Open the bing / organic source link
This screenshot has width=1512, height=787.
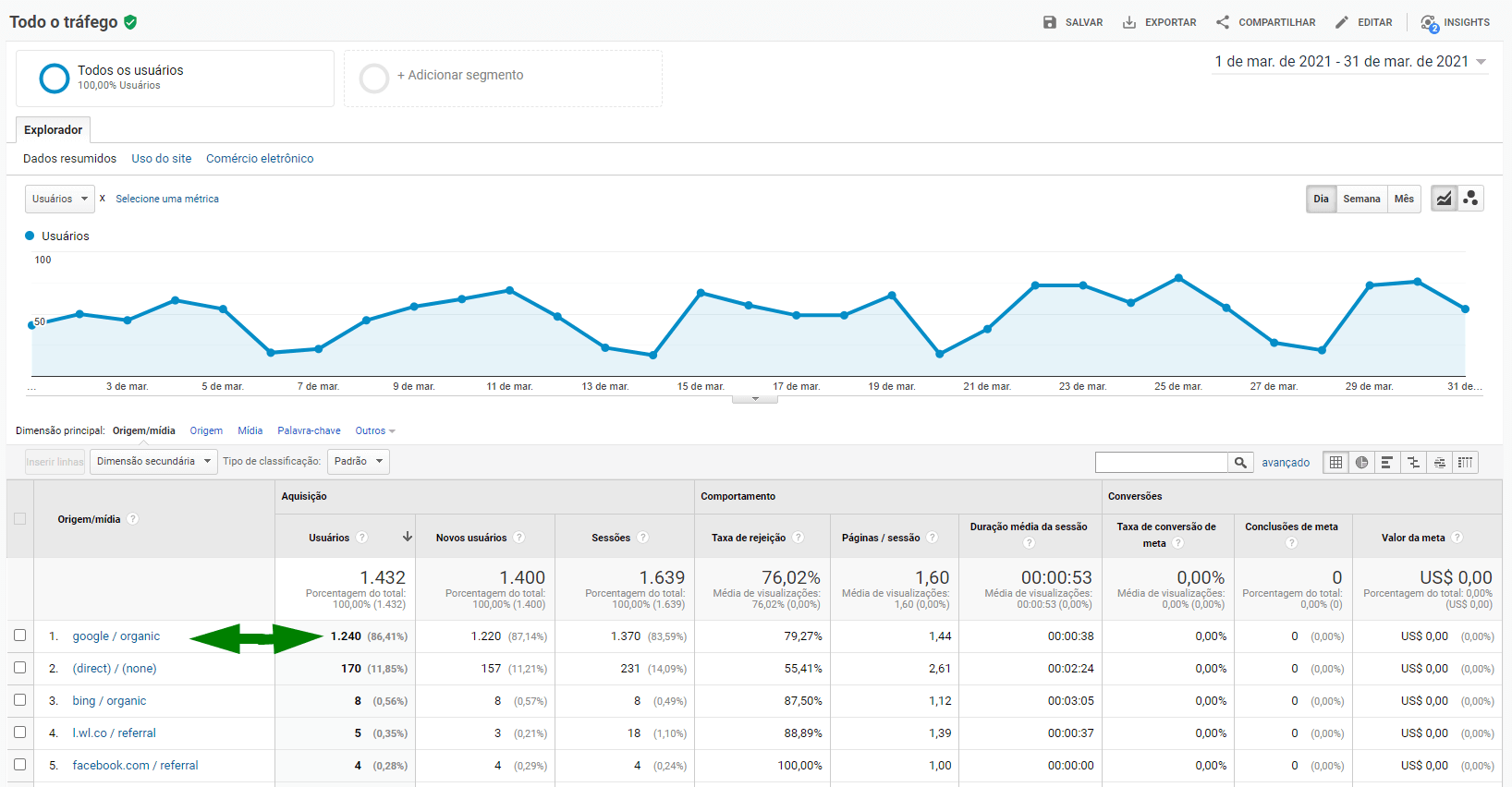point(109,701)
